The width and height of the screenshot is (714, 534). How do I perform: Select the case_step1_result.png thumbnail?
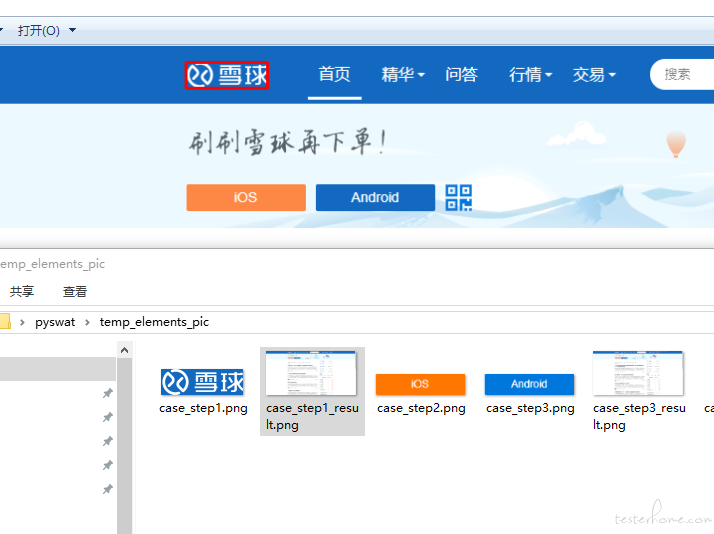pos(311,373)
